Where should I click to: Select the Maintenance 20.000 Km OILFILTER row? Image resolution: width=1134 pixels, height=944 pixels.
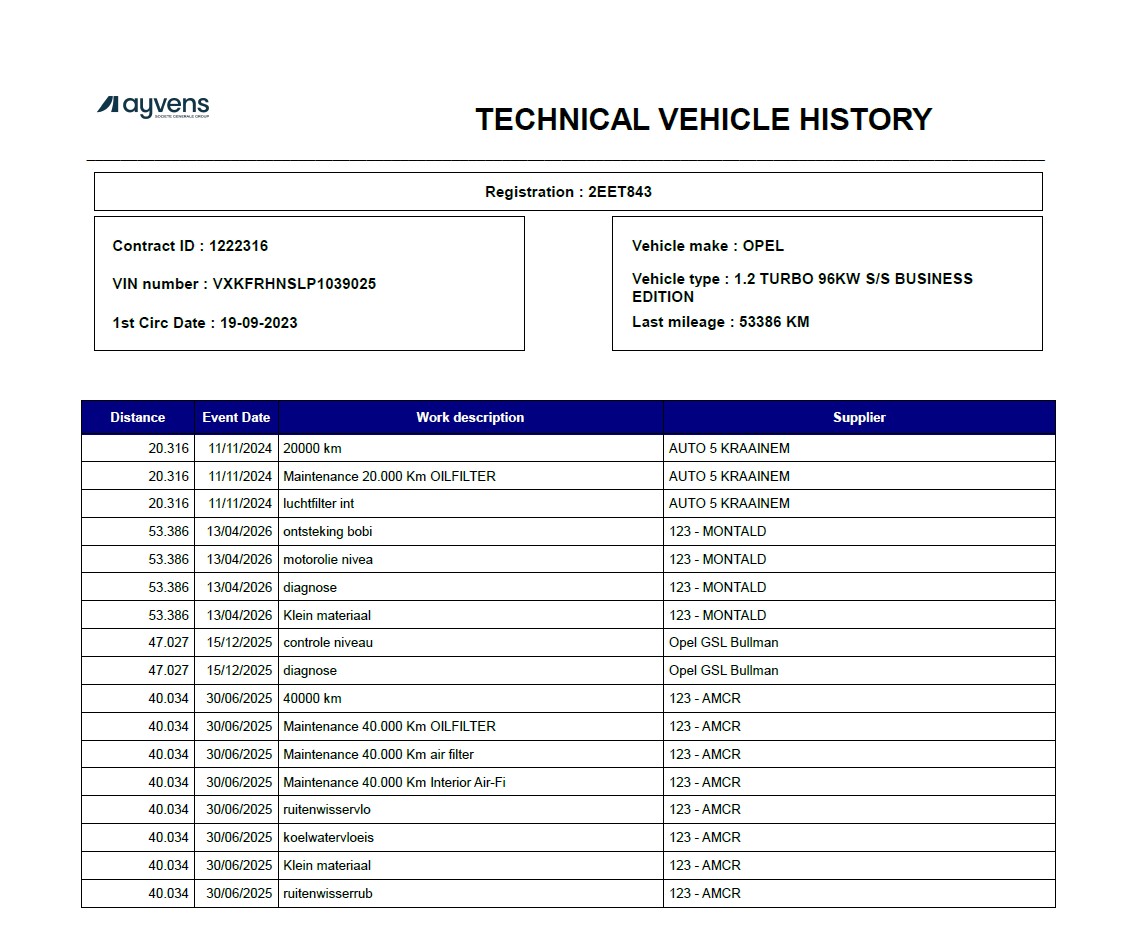(568, 476)
